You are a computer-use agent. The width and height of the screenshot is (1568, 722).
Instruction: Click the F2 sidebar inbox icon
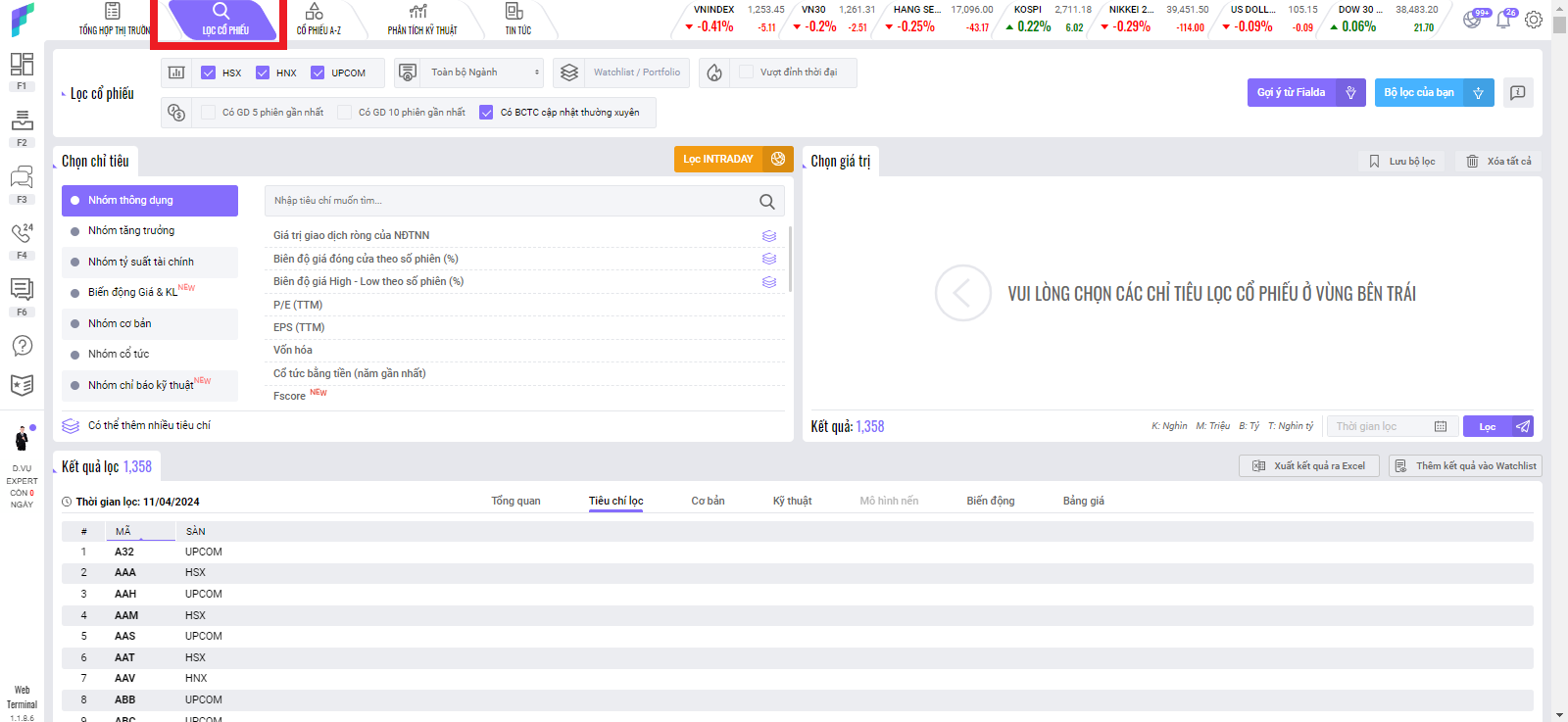(22, 120)
